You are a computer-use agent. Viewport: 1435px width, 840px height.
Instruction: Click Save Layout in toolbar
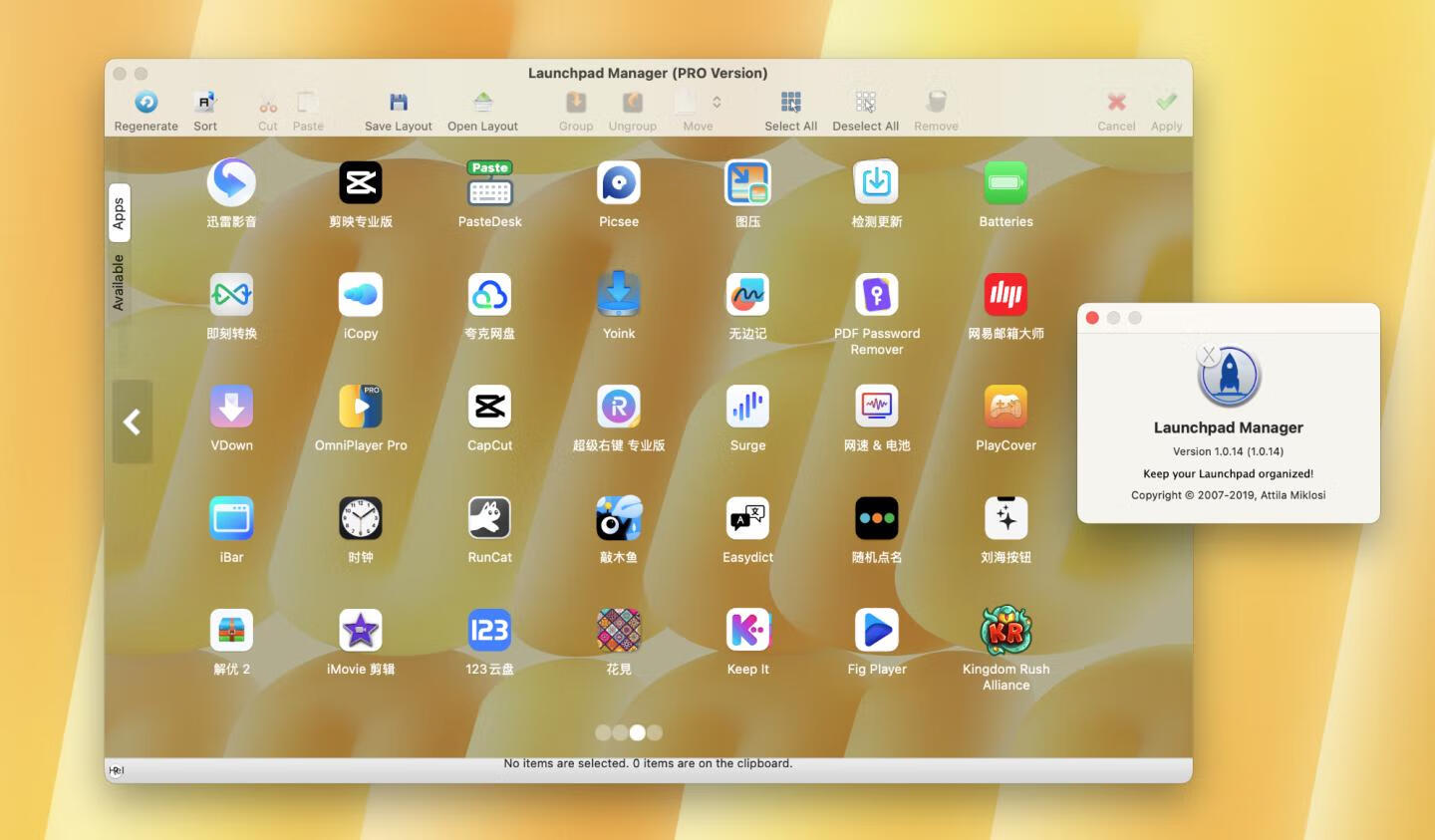[x=399, y=111]
